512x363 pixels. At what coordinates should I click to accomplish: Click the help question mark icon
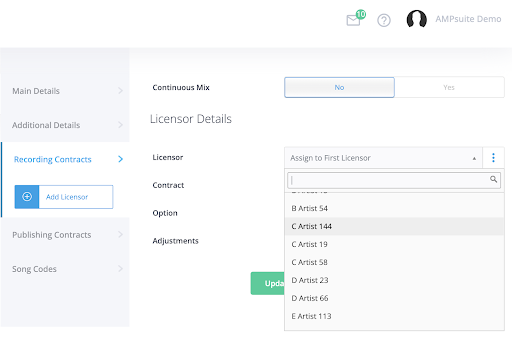384,20
